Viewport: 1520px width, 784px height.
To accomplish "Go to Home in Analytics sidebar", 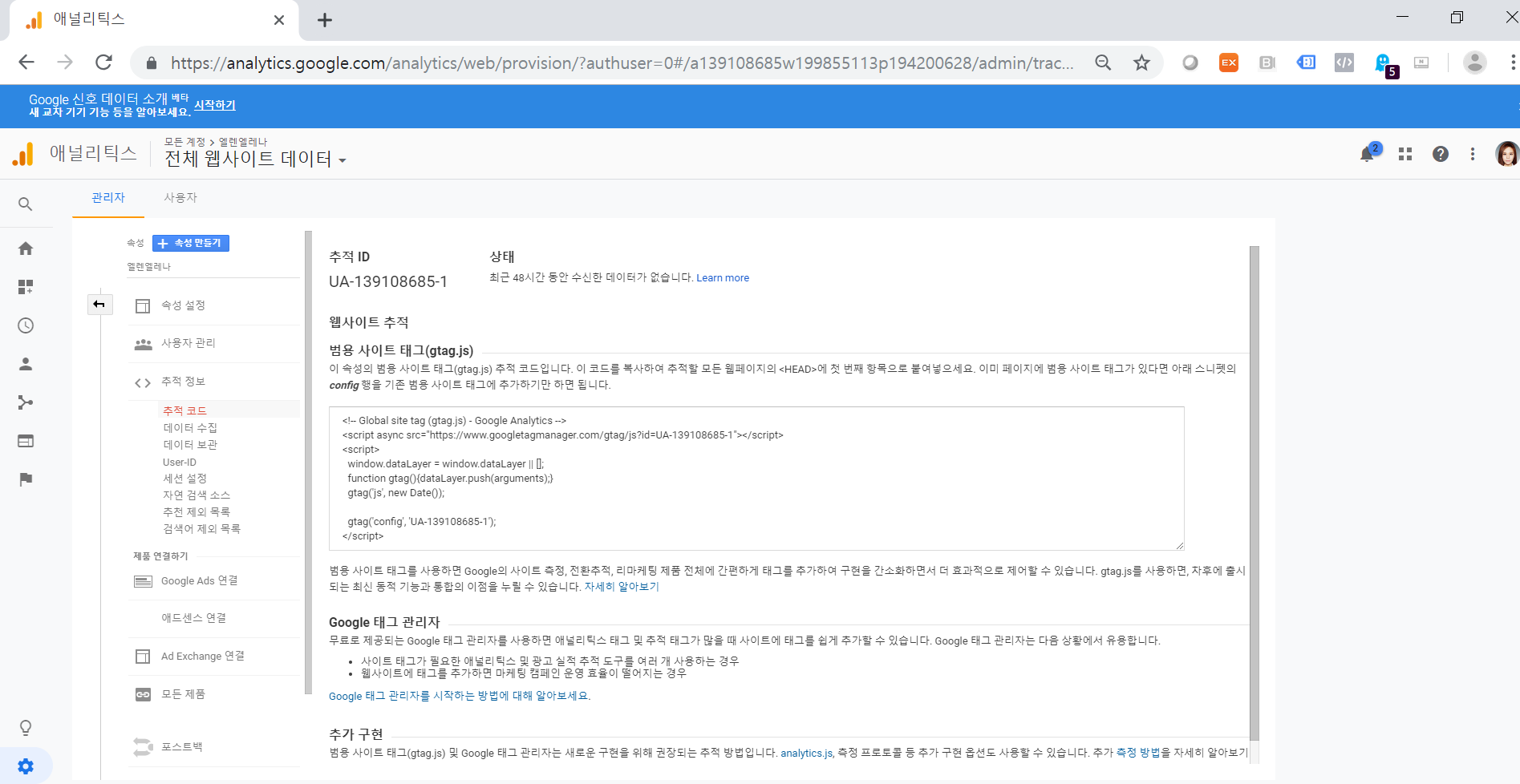I will (x=26, y=249).
